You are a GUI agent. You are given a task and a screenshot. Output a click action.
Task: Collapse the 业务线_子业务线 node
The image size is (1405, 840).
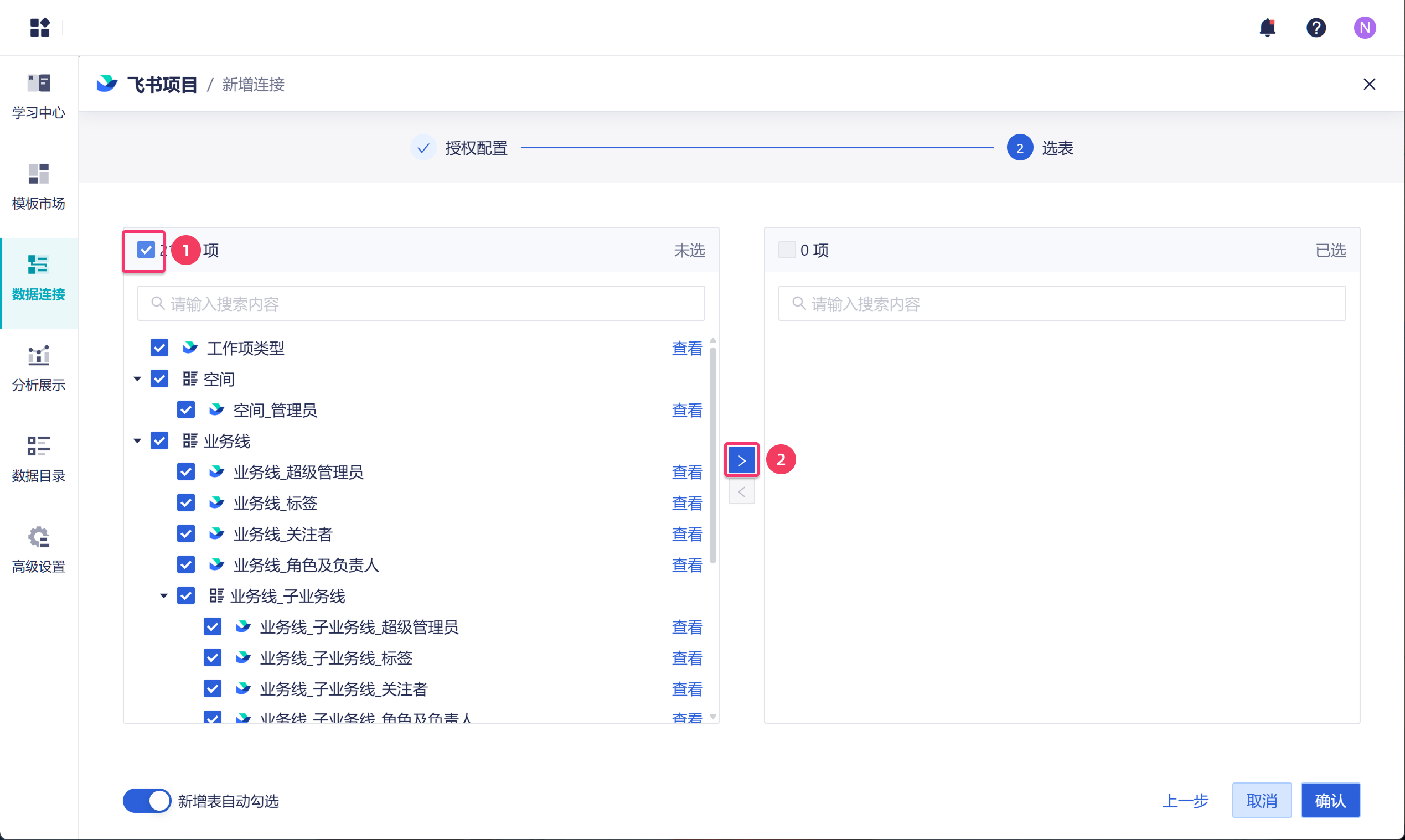[x=164, y=595]
